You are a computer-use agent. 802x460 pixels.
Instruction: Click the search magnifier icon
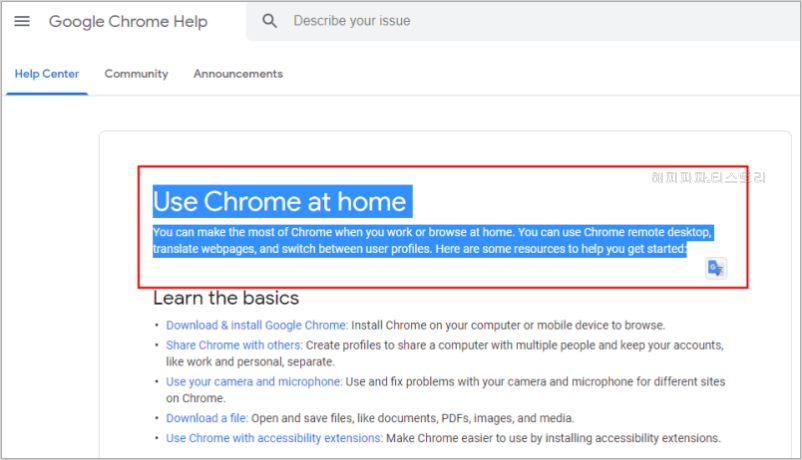(270, 21)
